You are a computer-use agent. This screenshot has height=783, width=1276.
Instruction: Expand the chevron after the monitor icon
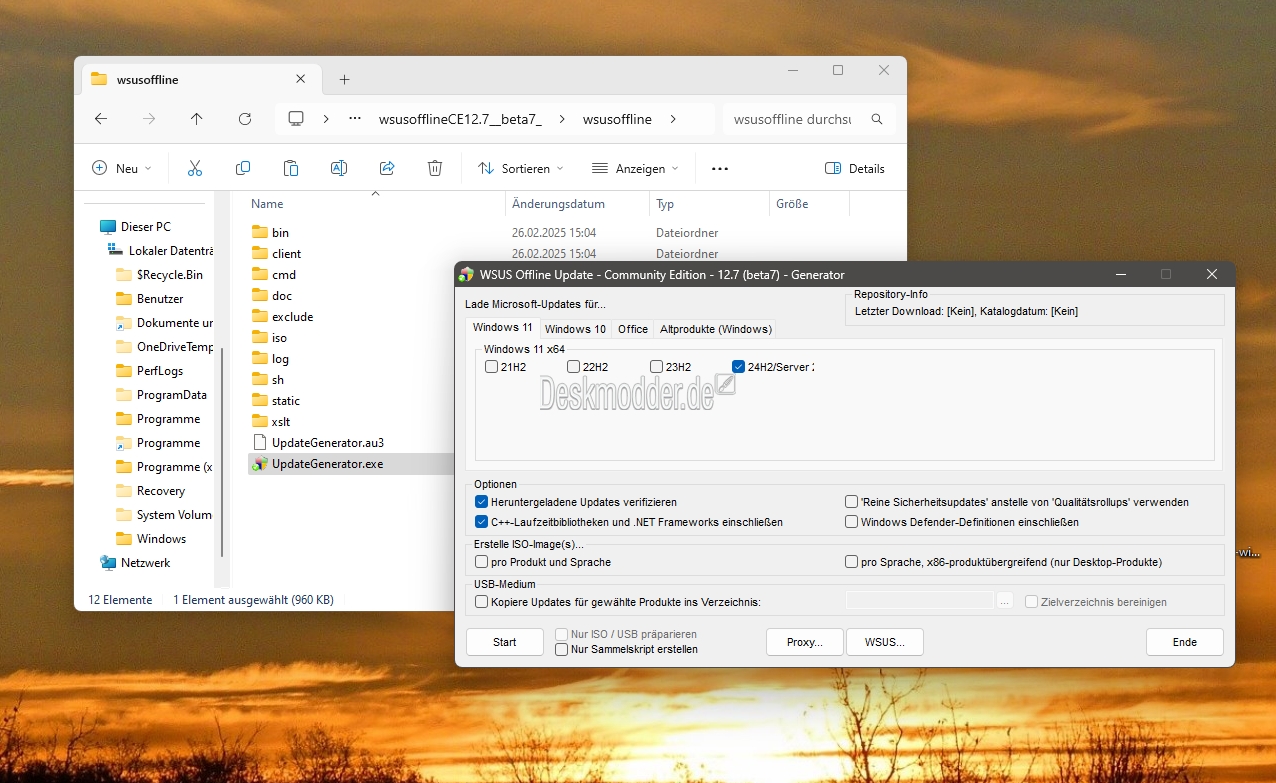pos(326,119)
